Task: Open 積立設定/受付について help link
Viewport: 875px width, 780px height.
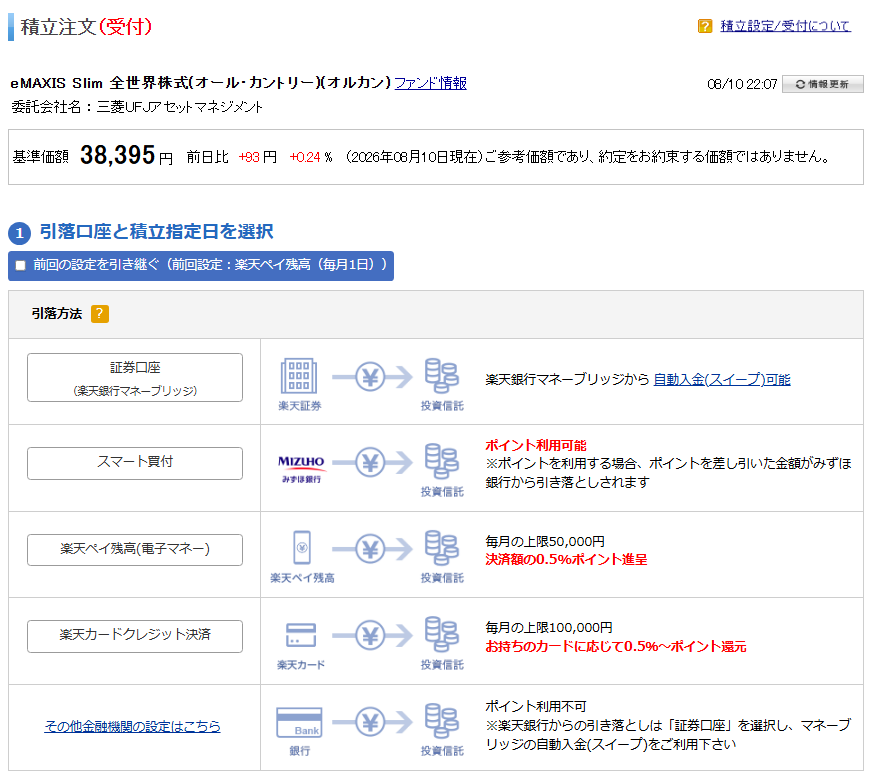Action: pos(785,26)
